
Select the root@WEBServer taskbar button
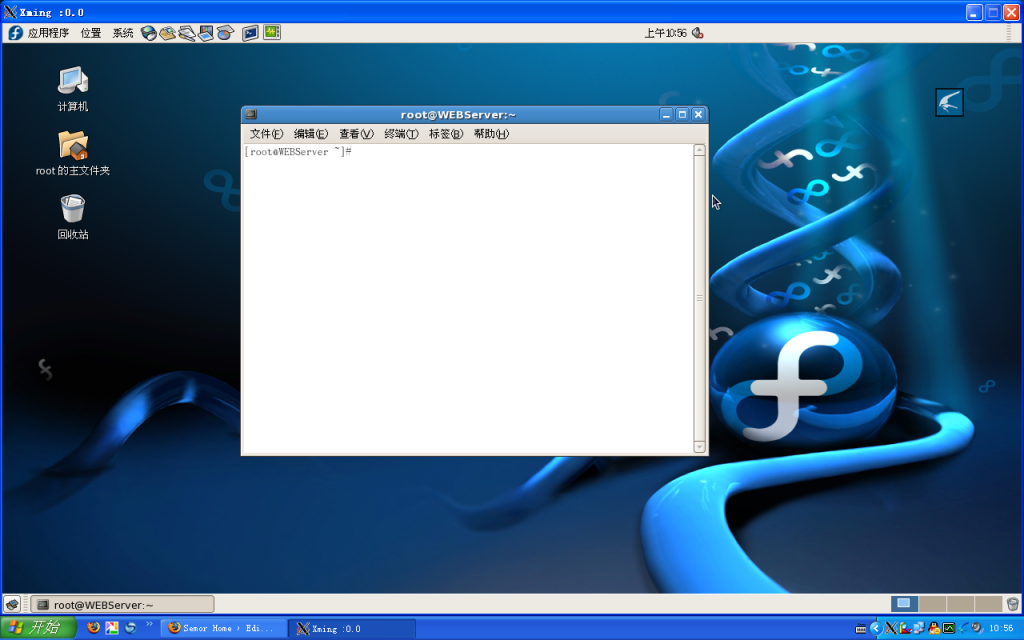120,603
